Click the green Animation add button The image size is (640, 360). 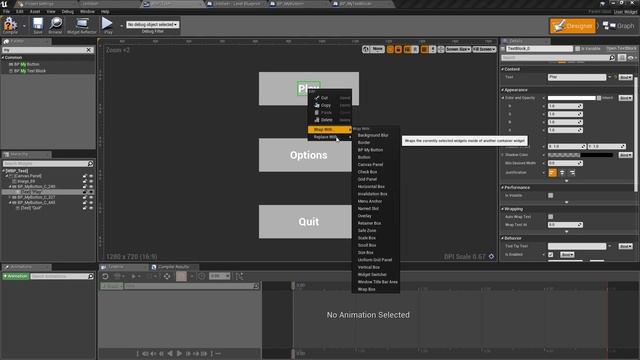(x=16, y=276)
